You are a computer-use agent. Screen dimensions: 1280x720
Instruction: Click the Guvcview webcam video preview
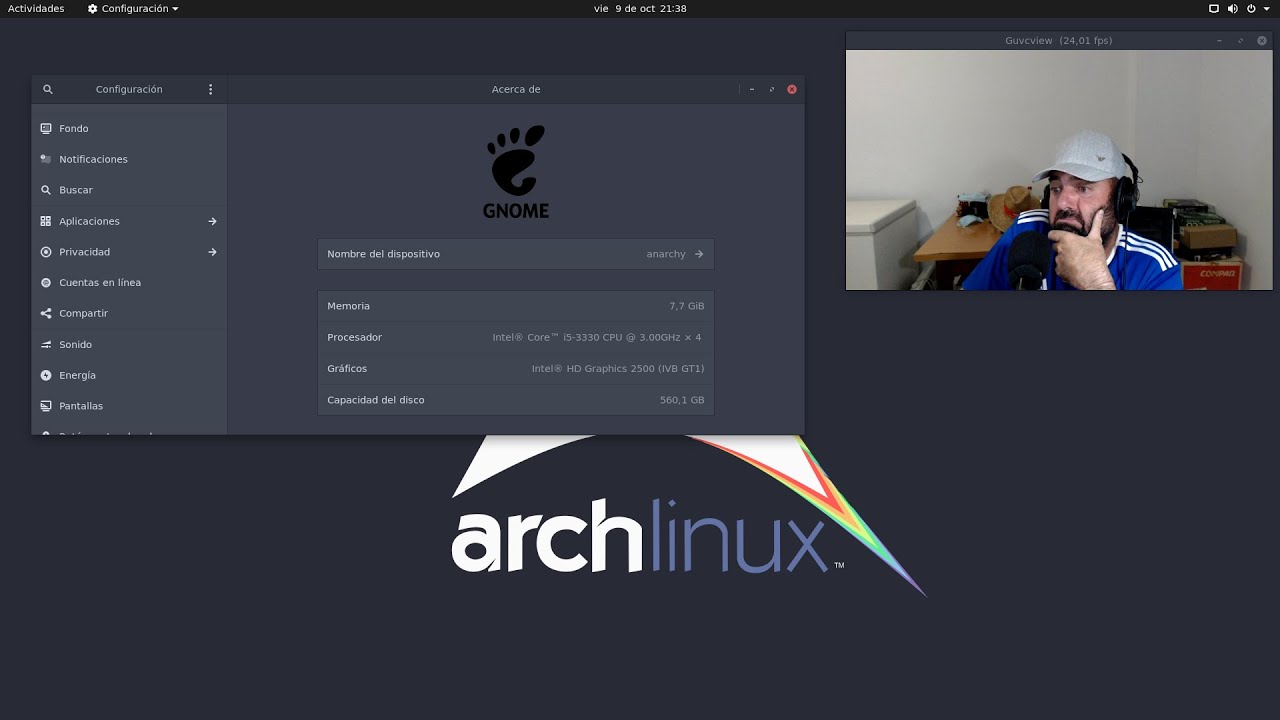point(1059,170)
